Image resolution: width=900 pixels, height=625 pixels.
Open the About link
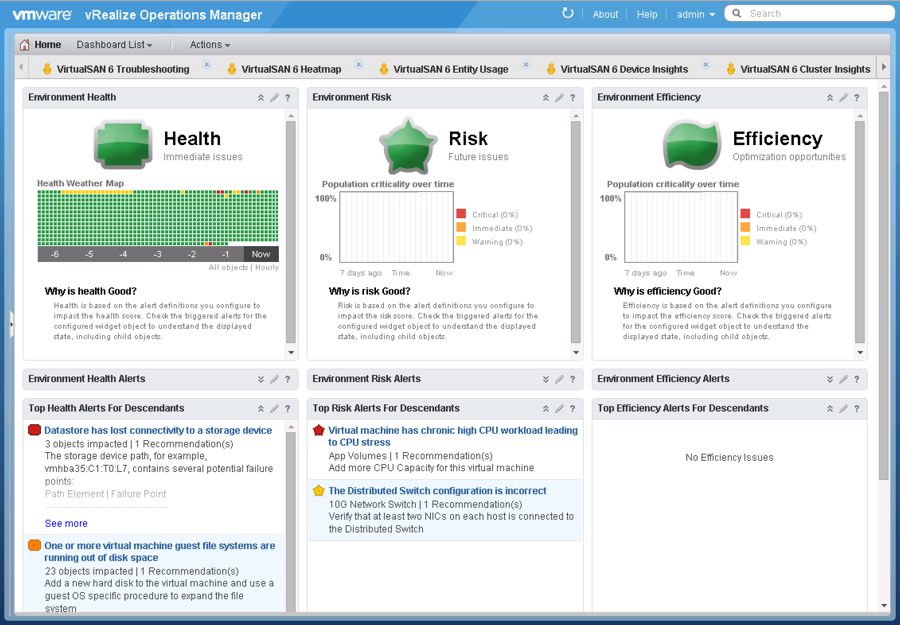coord(605,14)
